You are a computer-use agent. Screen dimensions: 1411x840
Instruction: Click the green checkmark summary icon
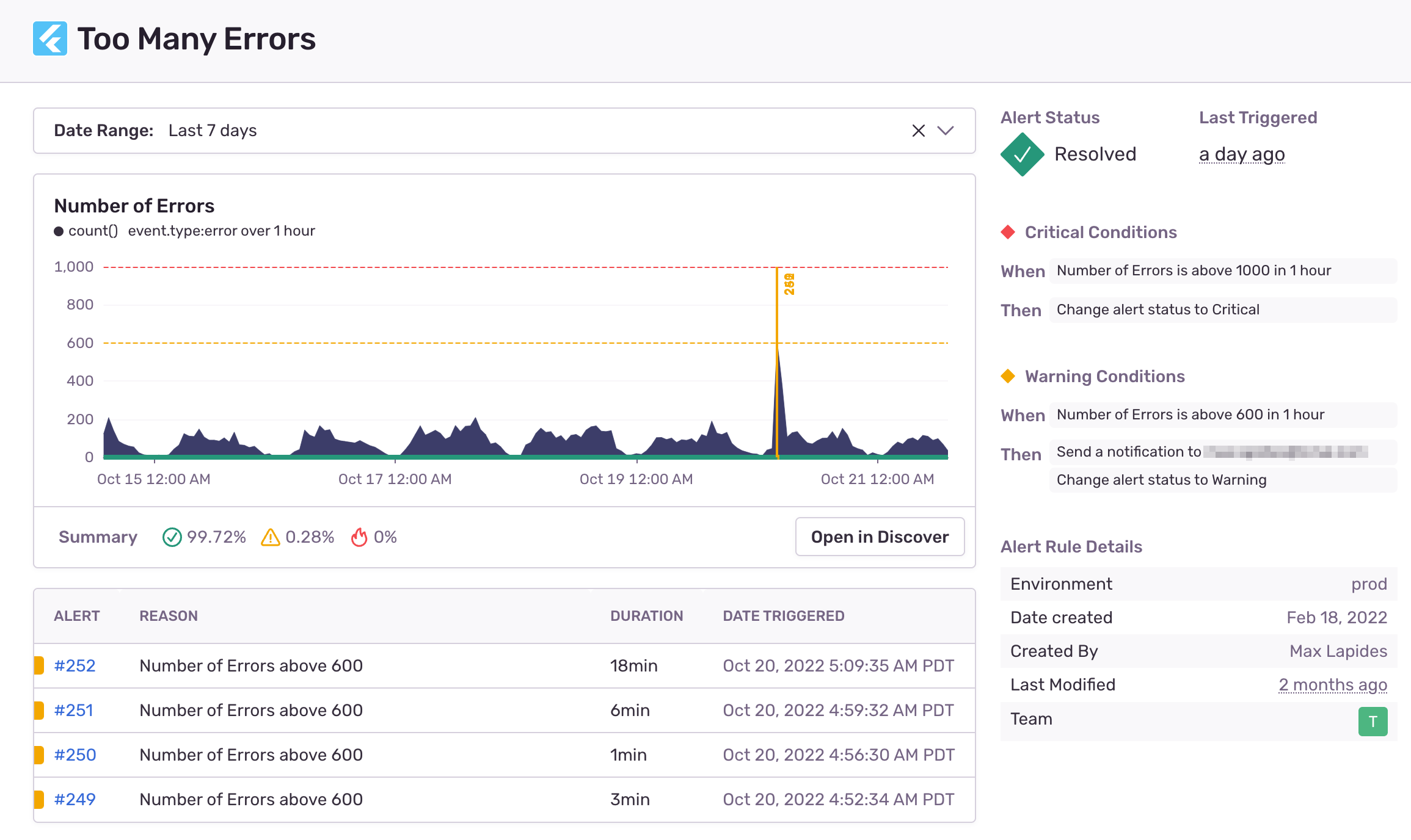click(172, 537)
